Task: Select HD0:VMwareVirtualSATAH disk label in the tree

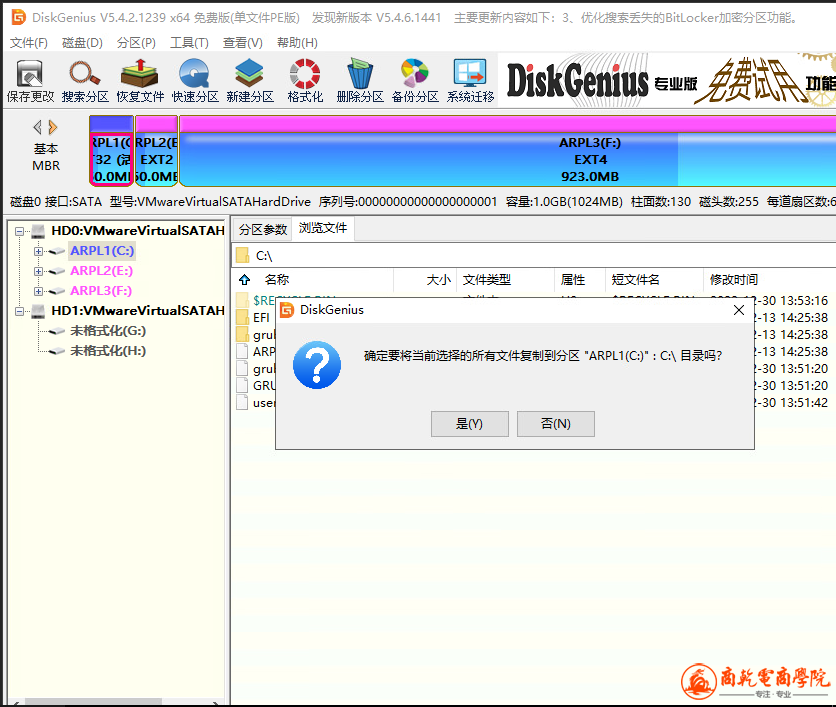Action: [138, 231]
